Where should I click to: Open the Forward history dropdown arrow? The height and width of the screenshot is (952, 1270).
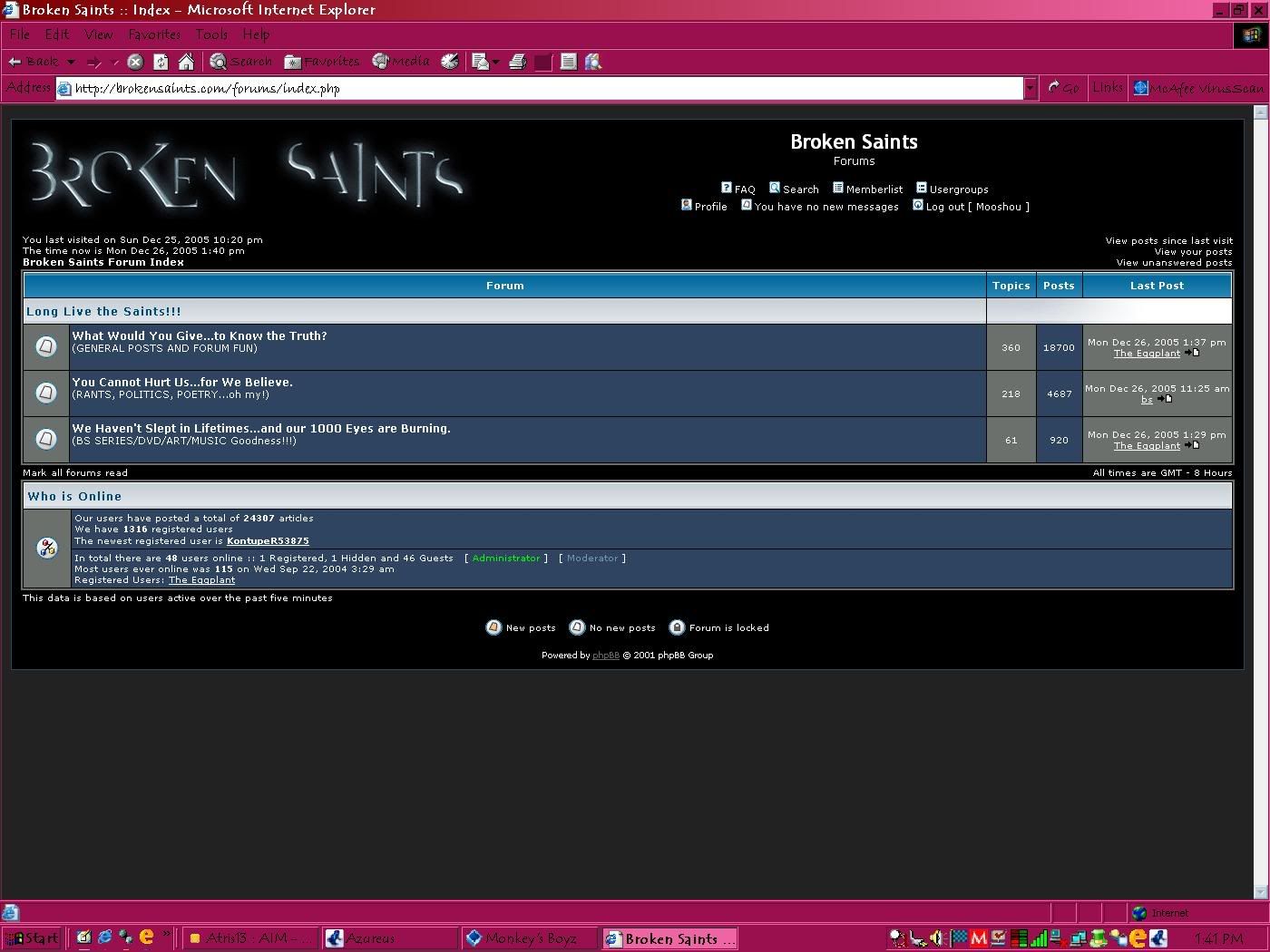(x=114, y=62)
